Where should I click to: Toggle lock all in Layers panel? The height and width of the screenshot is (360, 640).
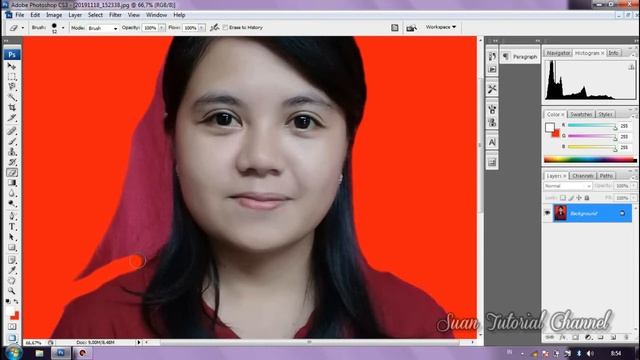(587, 198)
